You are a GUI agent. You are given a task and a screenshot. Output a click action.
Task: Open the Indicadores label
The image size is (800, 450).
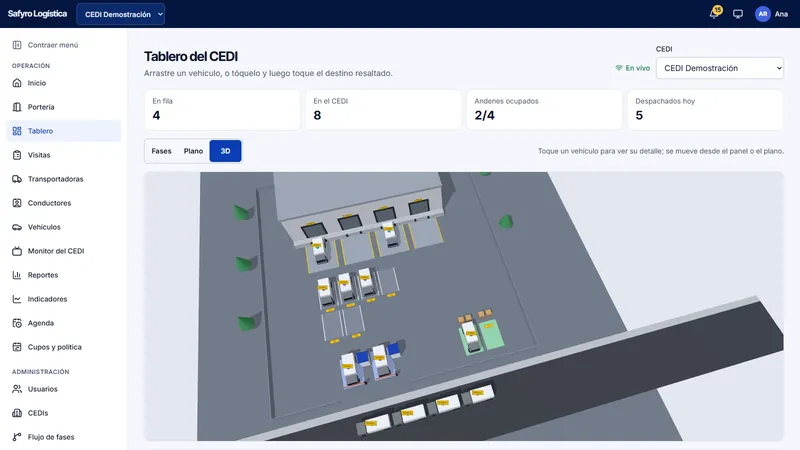point(47,299)
